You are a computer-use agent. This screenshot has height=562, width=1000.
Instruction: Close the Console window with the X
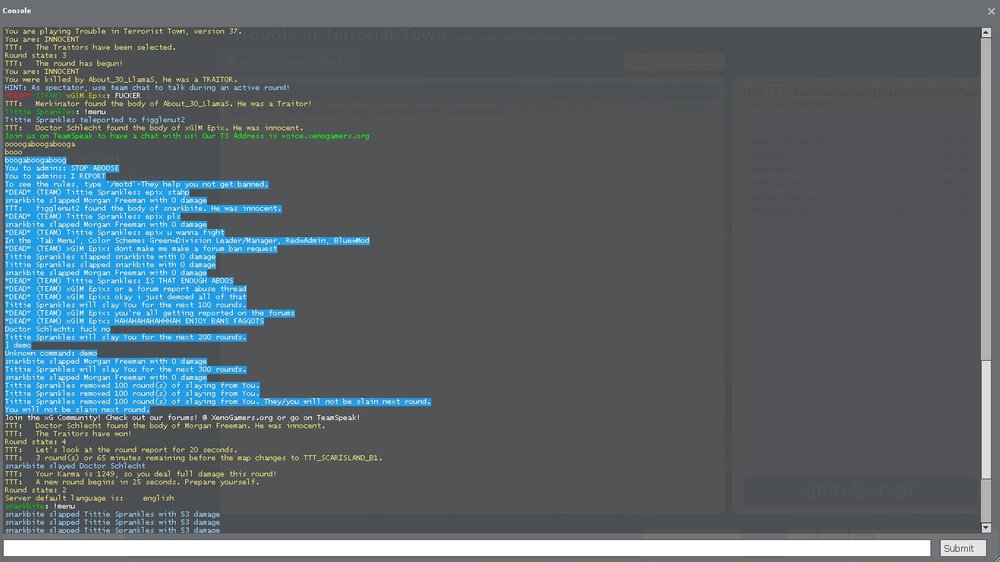point(991,11)
